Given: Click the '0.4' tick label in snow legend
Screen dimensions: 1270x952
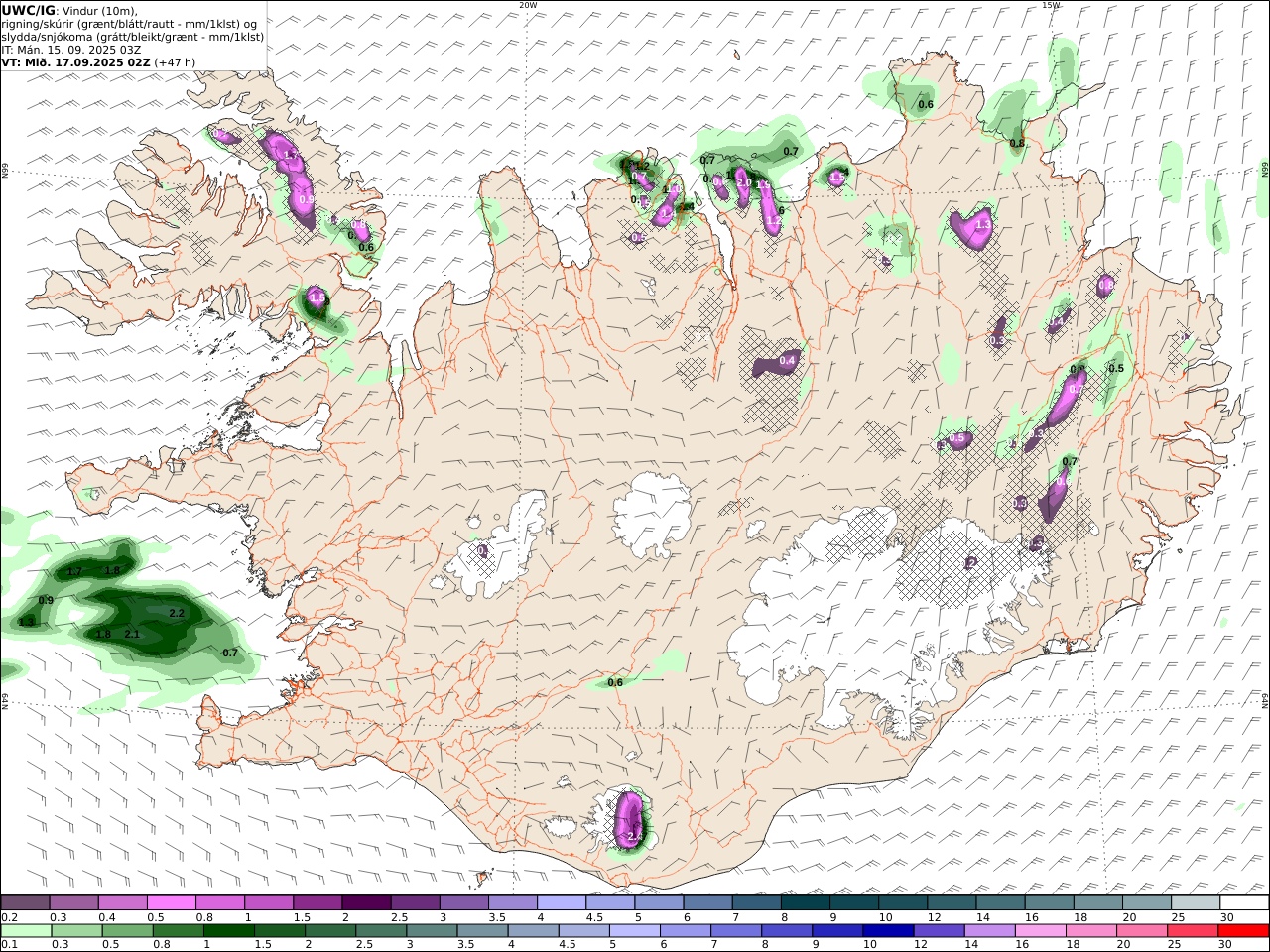Looking at the screenshot, I should tap(106, 917).
